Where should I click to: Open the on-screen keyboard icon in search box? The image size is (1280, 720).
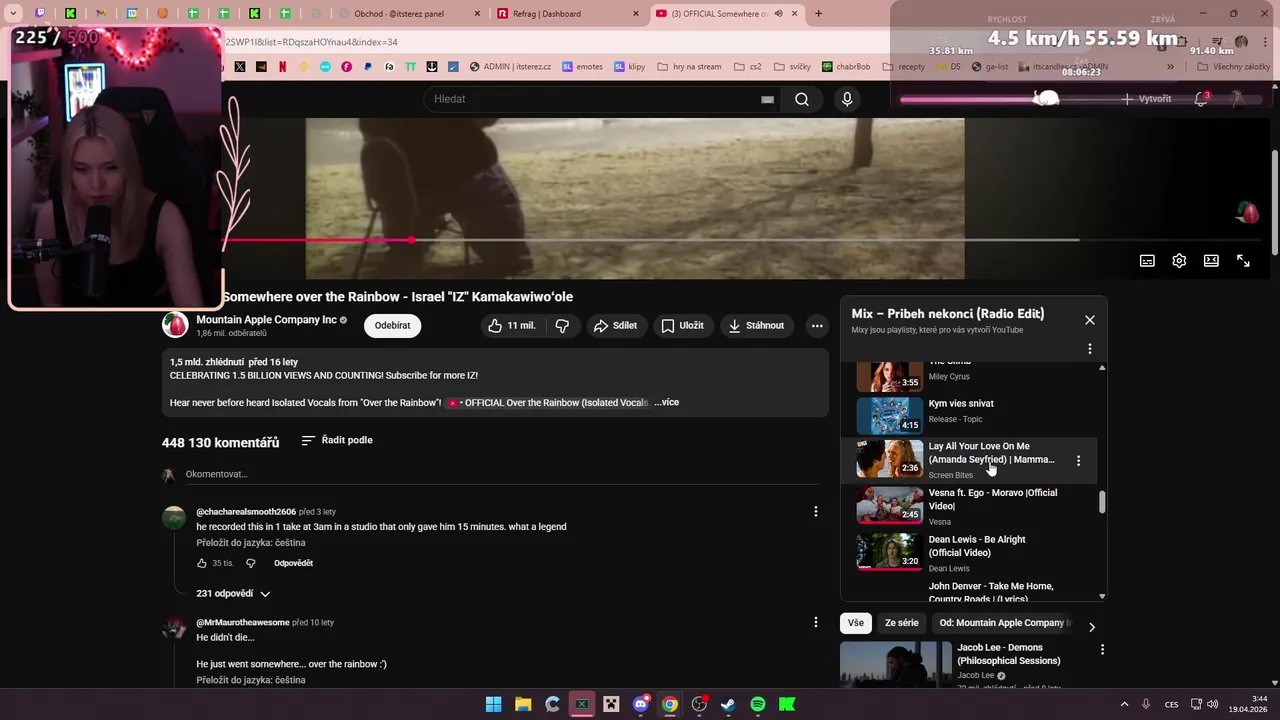coord(767,99)
